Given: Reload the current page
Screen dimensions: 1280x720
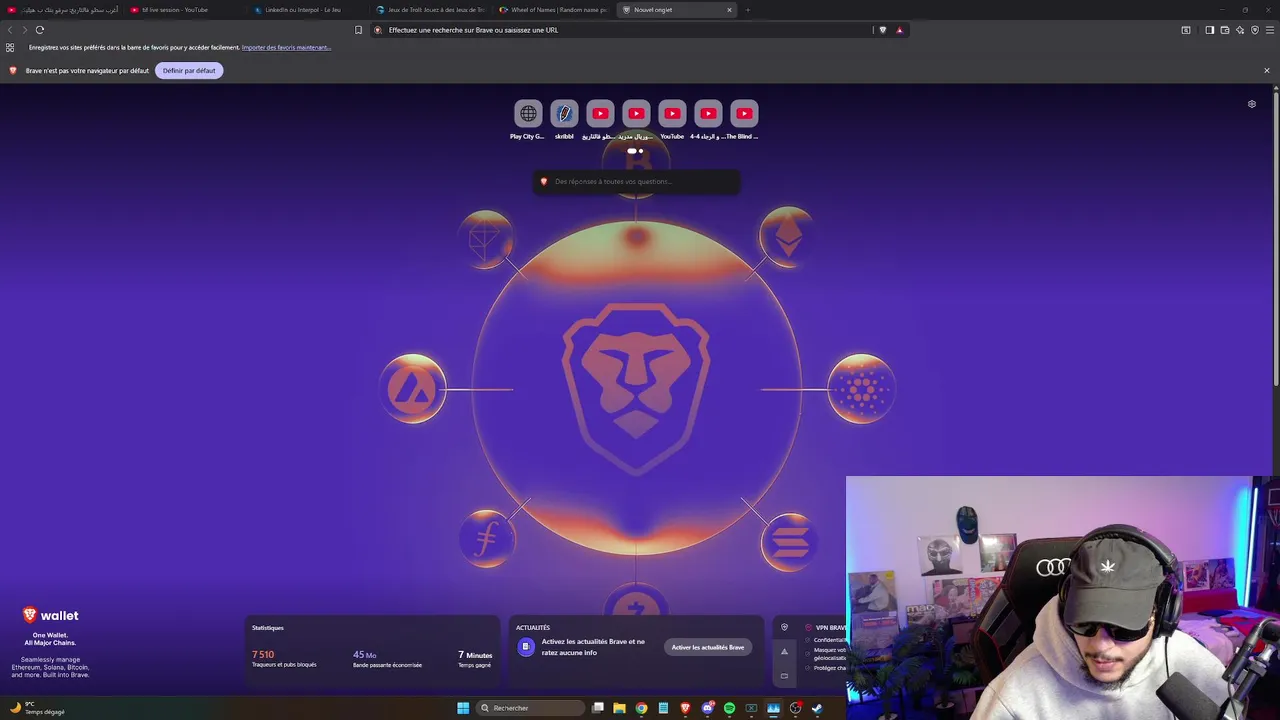Looking at the screenshot, I should coord(40,30).
